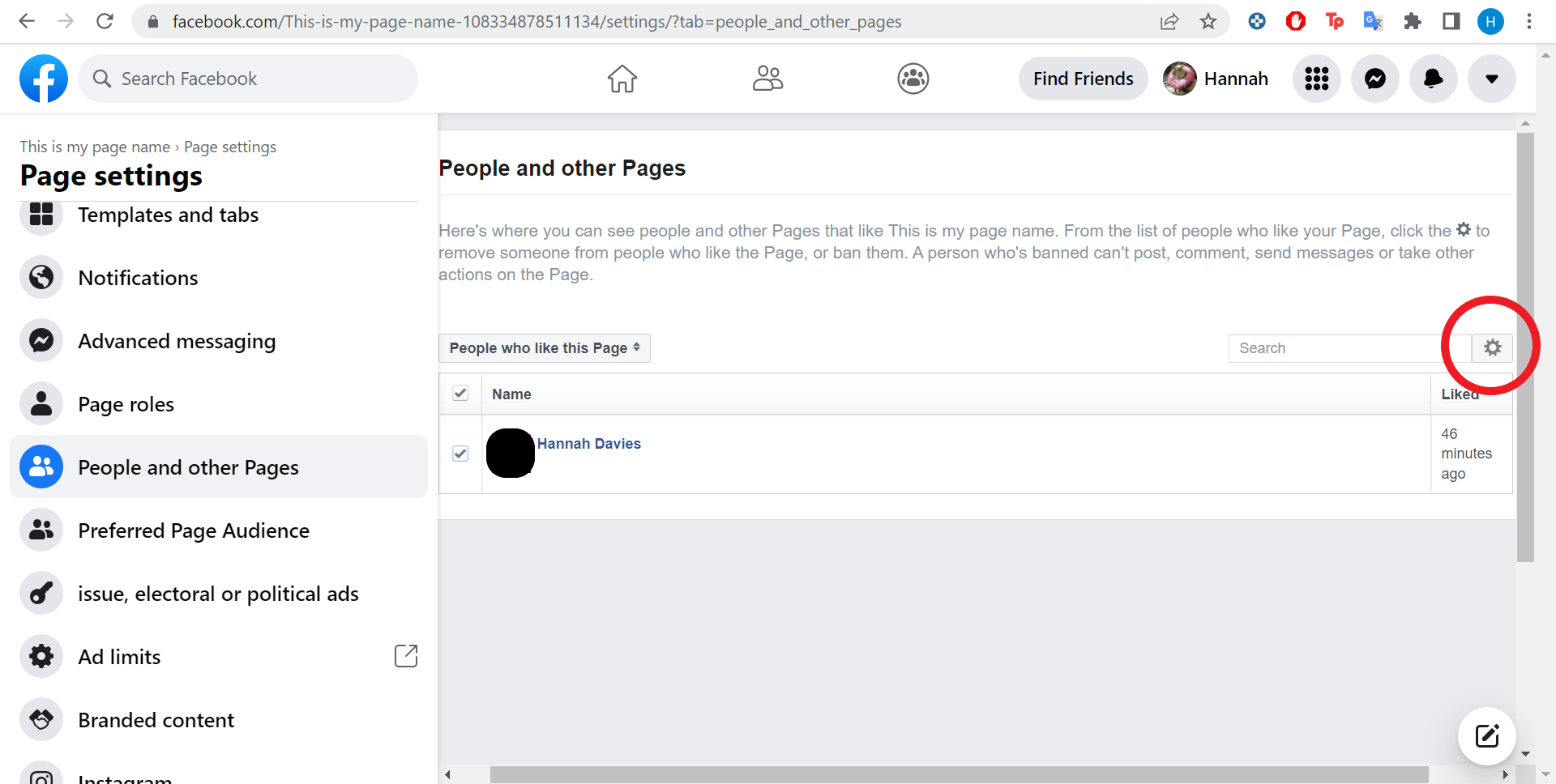The image size is (1556, 784).
Task: Open the browser side panel icon
Action: [1451, 22]
